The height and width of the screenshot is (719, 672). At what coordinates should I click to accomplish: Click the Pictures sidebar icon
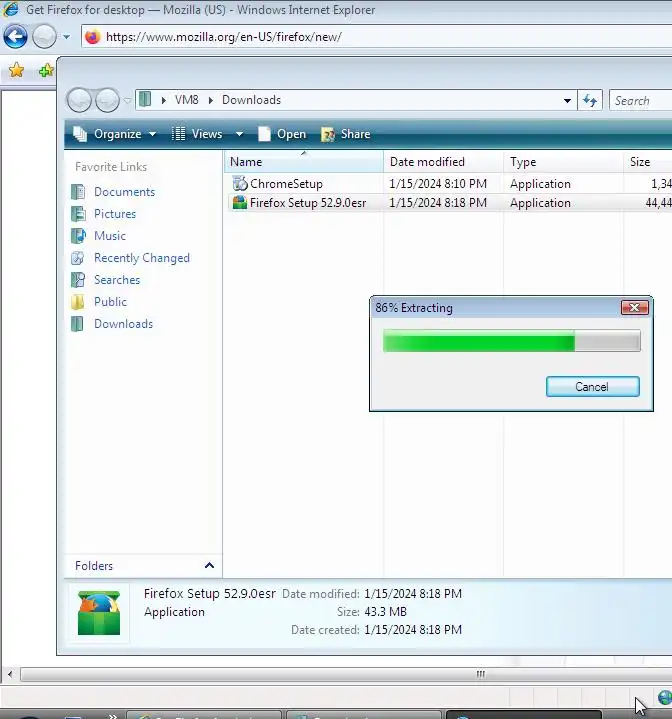[78, 214]
